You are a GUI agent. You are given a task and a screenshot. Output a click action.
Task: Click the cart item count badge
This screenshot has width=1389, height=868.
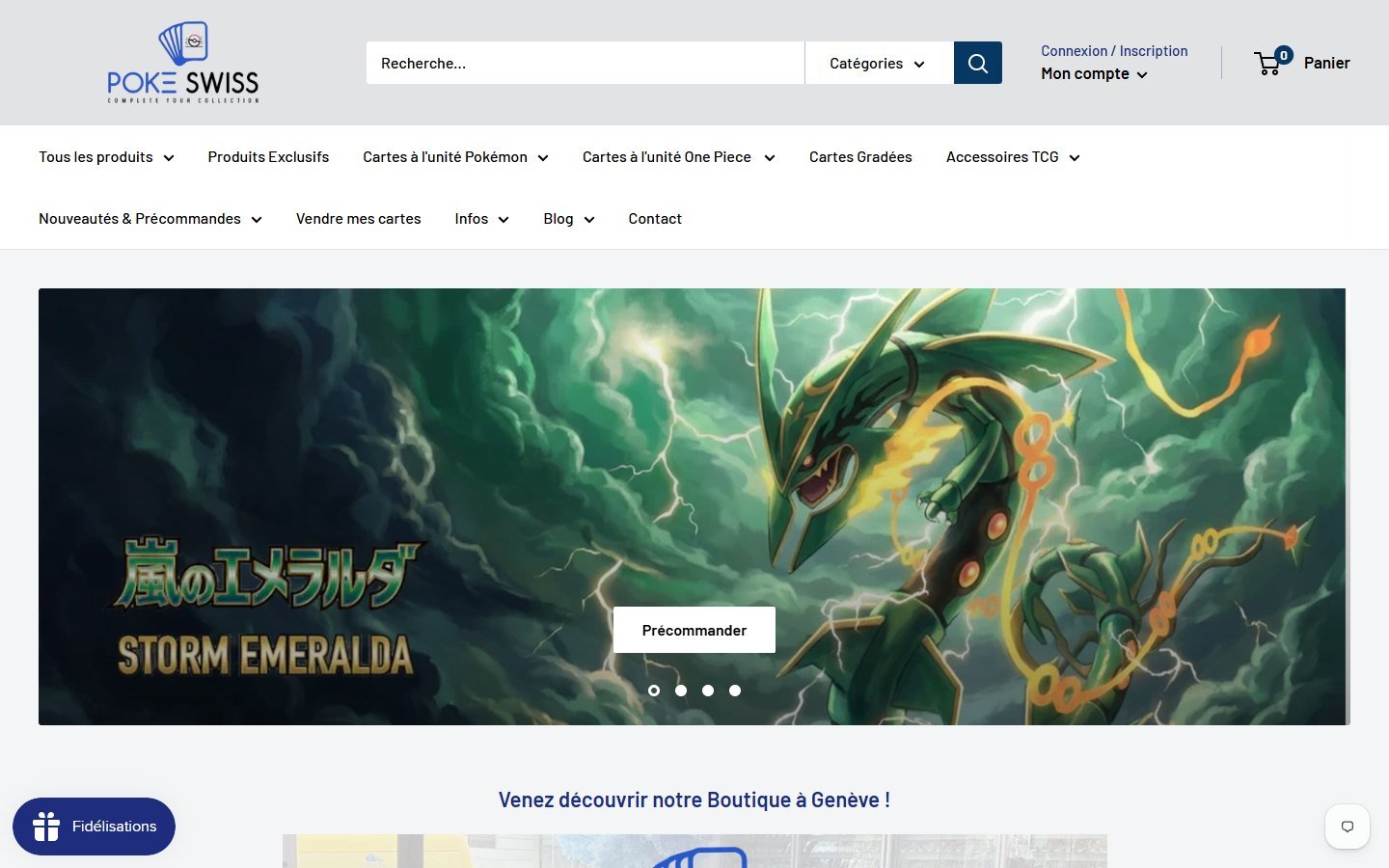pos(1284,55)
